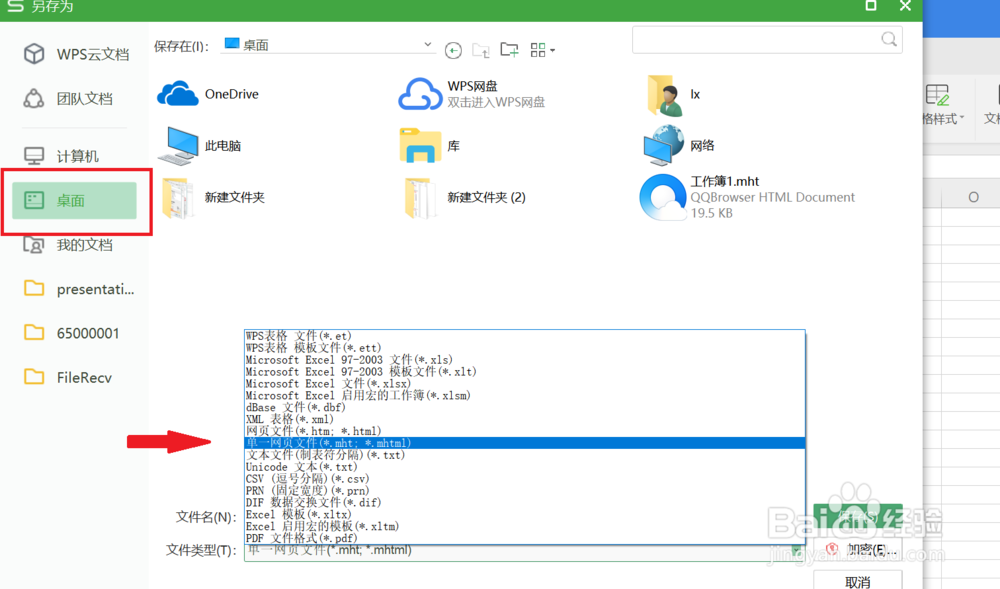Image resolution: width=1000 pixels, height=589 pixels.
Task: Click the back navigation arrow icon
Action: (453, 50)
